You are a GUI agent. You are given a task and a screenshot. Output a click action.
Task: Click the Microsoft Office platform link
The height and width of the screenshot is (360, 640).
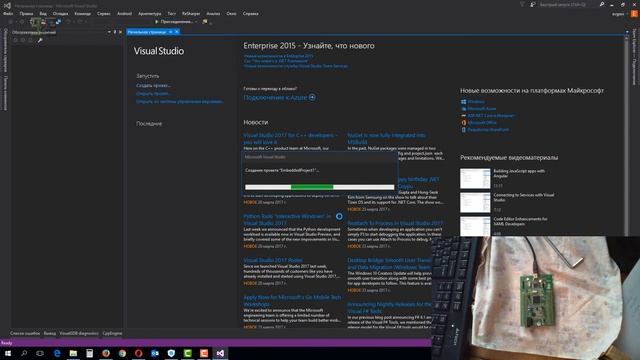(x=482, y=122)
